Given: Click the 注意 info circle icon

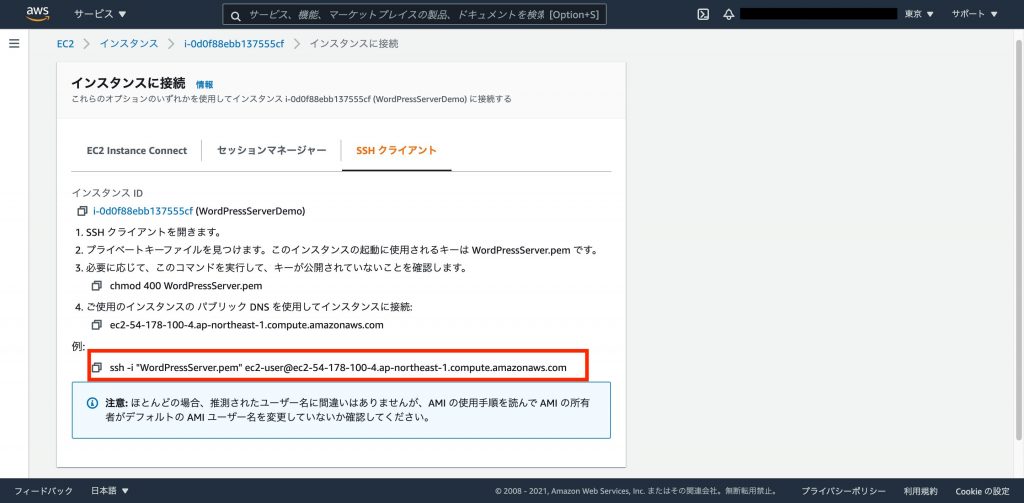Looking at the screenshot, I should click(93, 403).
